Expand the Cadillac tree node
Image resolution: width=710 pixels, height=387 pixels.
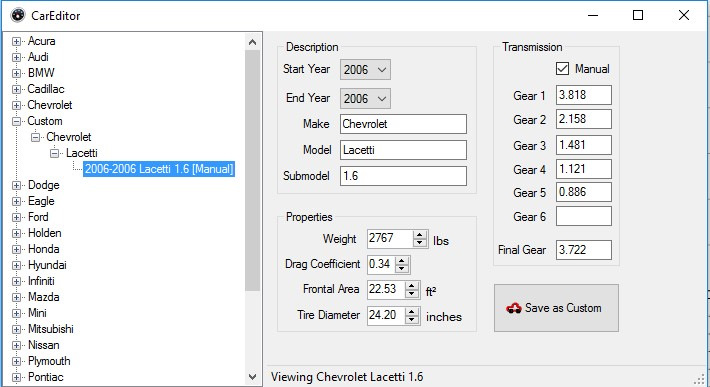tap(16, 89)
